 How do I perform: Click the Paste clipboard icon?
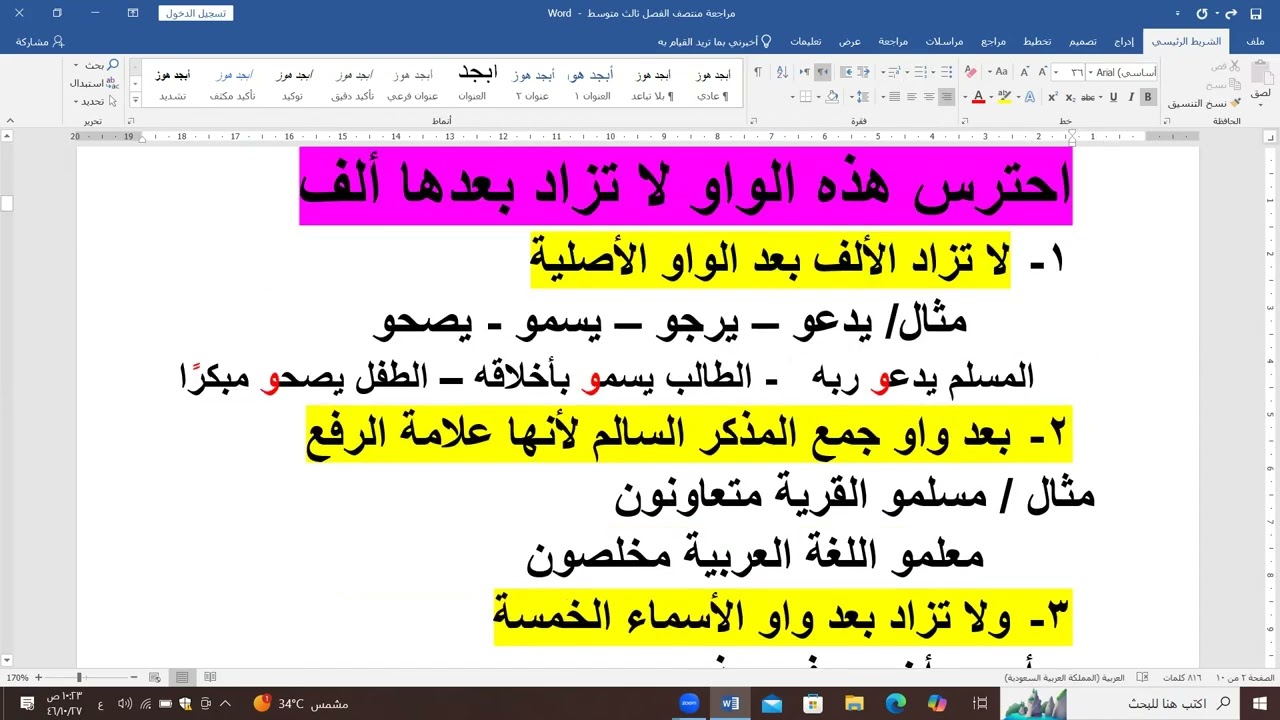tap(1261, 74)
